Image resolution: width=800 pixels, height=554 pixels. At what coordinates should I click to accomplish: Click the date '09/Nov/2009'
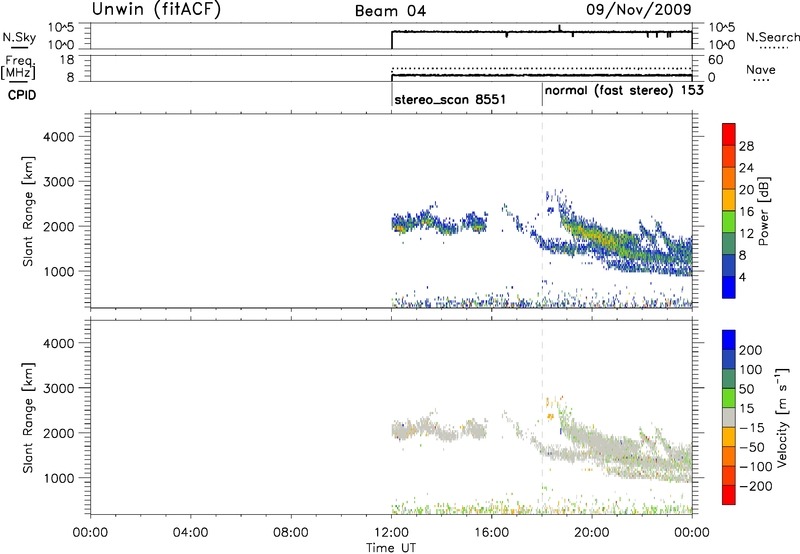639,9
